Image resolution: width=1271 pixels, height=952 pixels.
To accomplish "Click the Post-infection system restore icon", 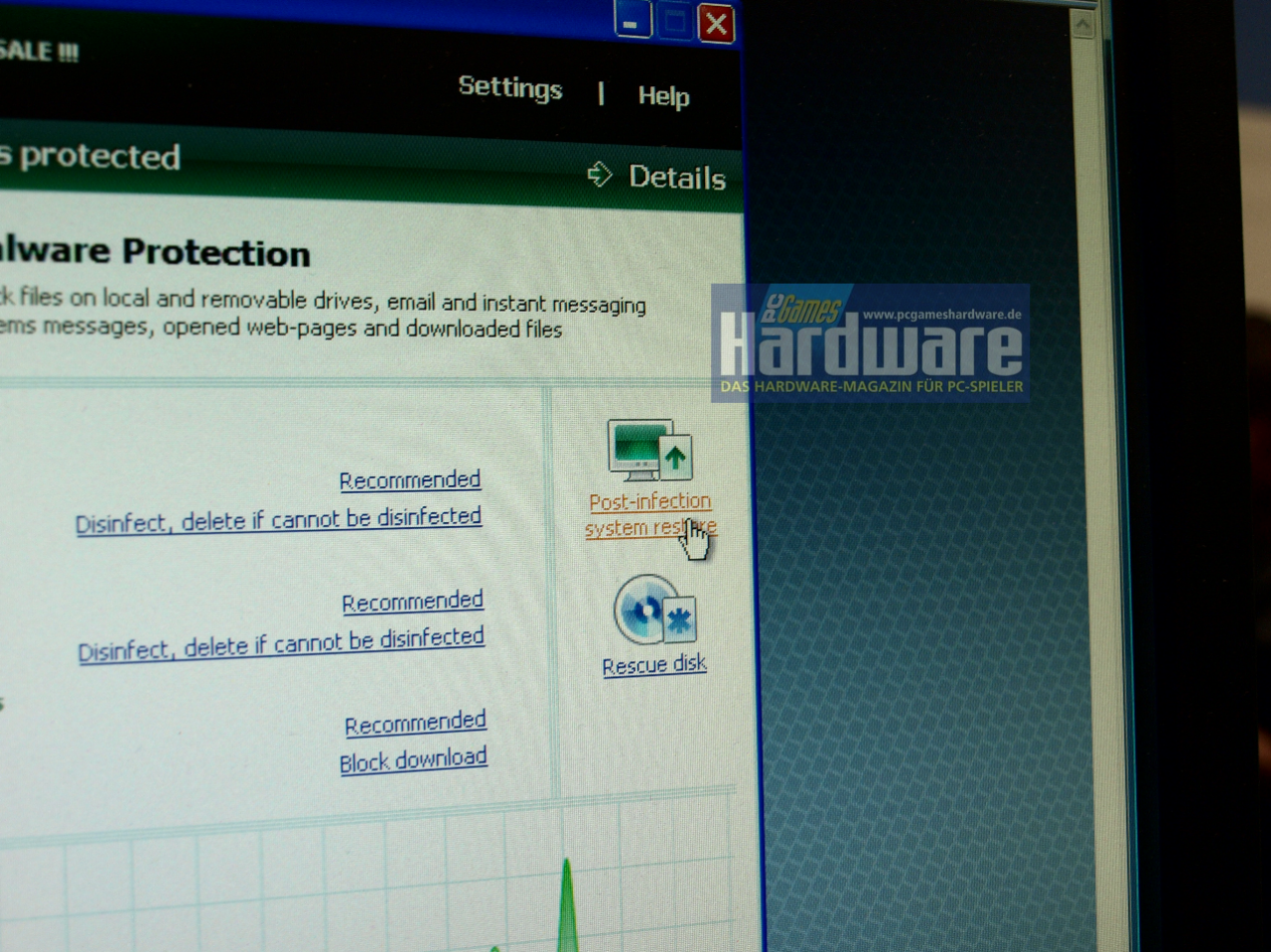I will point(649,451).
